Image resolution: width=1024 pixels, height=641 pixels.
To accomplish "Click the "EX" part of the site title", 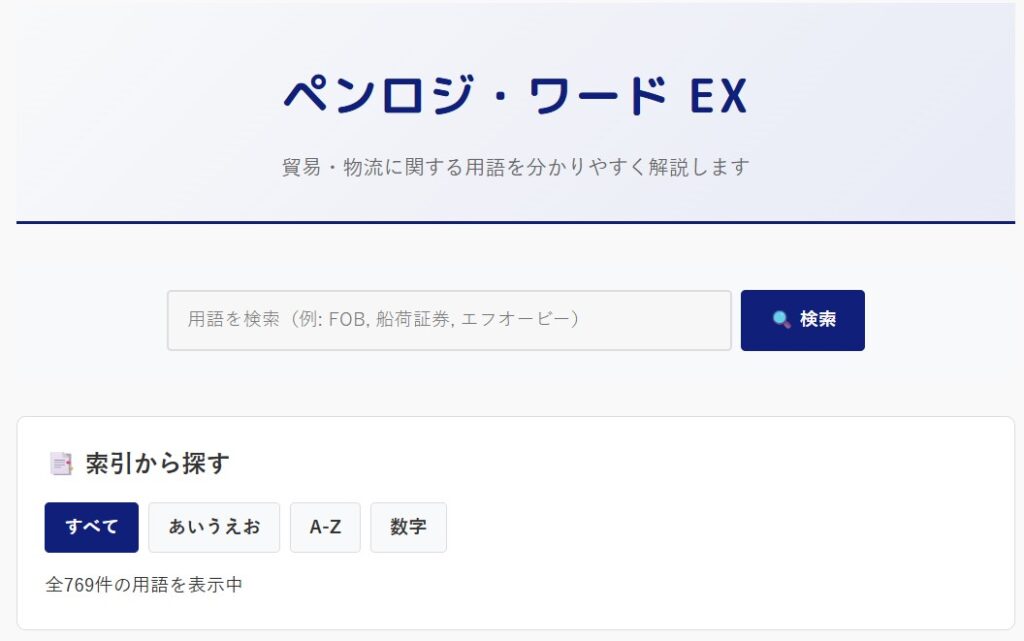I will (718, 96).
